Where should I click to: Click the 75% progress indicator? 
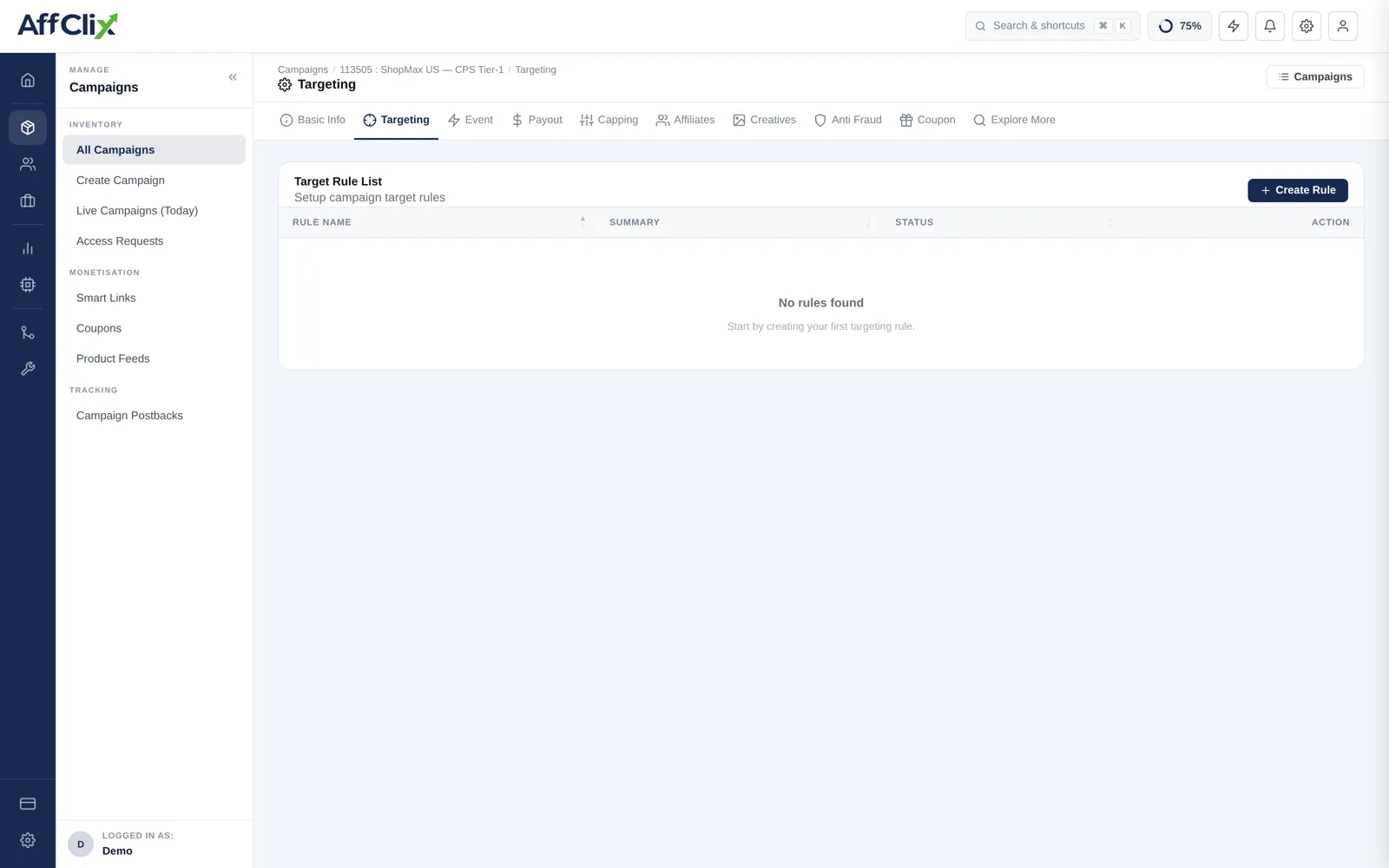1180,26
